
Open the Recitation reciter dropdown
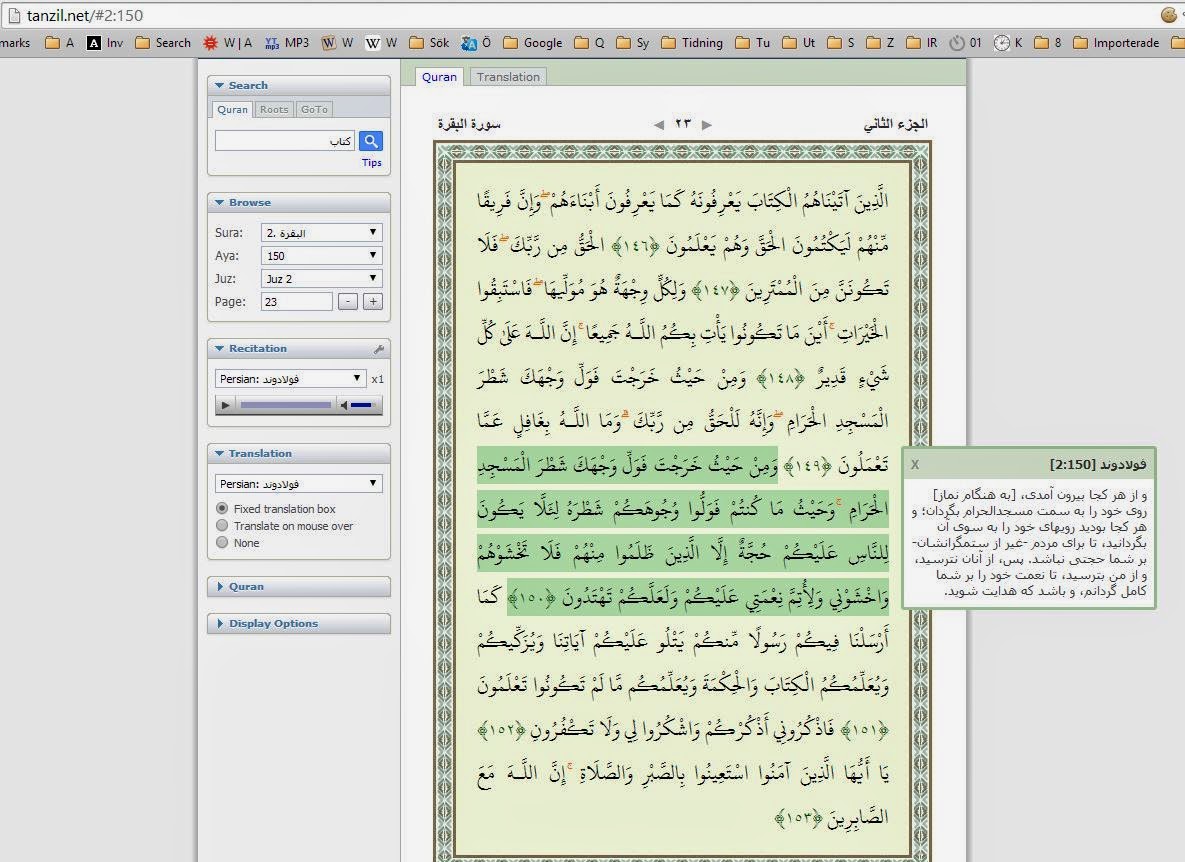pos(290,378)
